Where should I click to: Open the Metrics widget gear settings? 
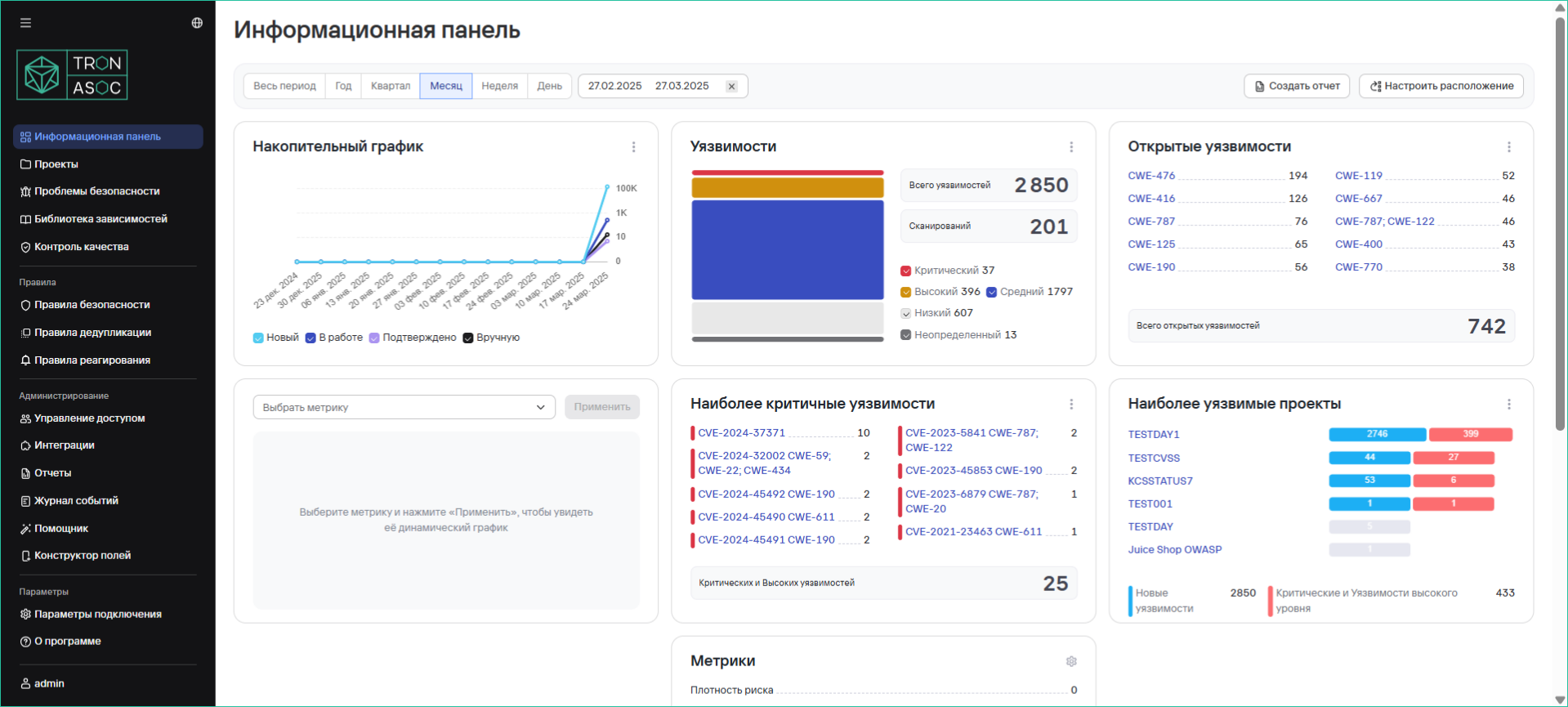coord(1071,661)
